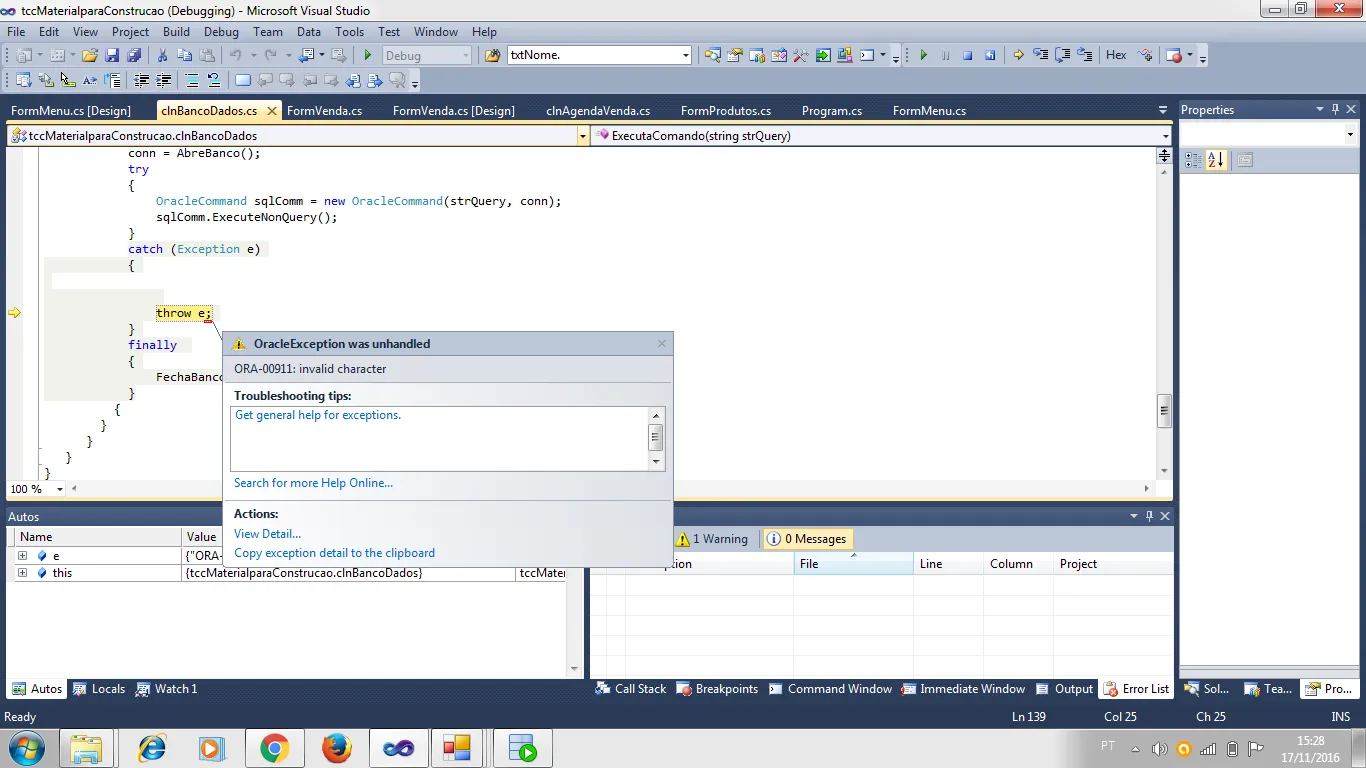1366x768 pixels.
Task: Click the Find in Files icon
Action: click(492, 55)
